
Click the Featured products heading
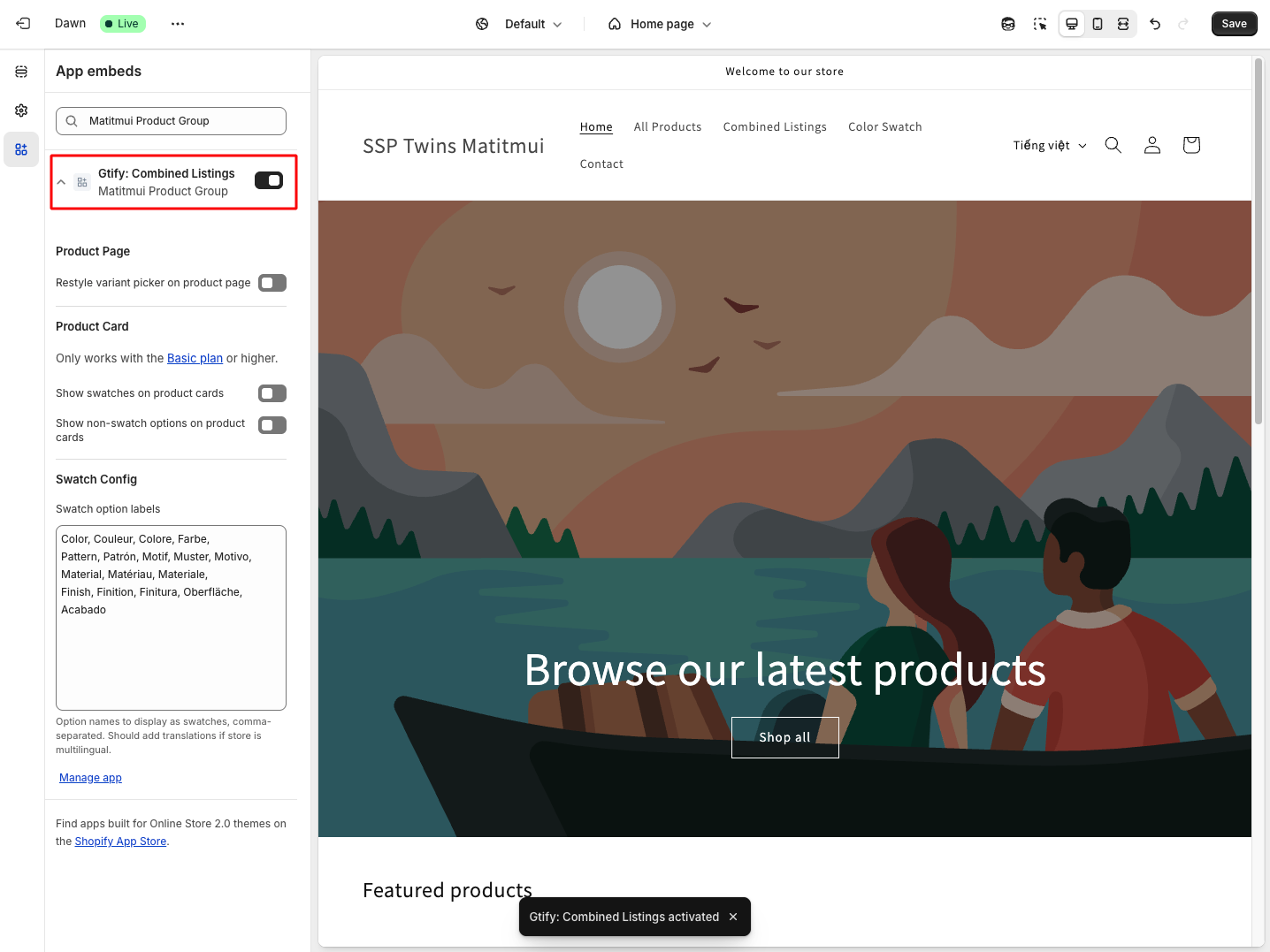(448, 890)
